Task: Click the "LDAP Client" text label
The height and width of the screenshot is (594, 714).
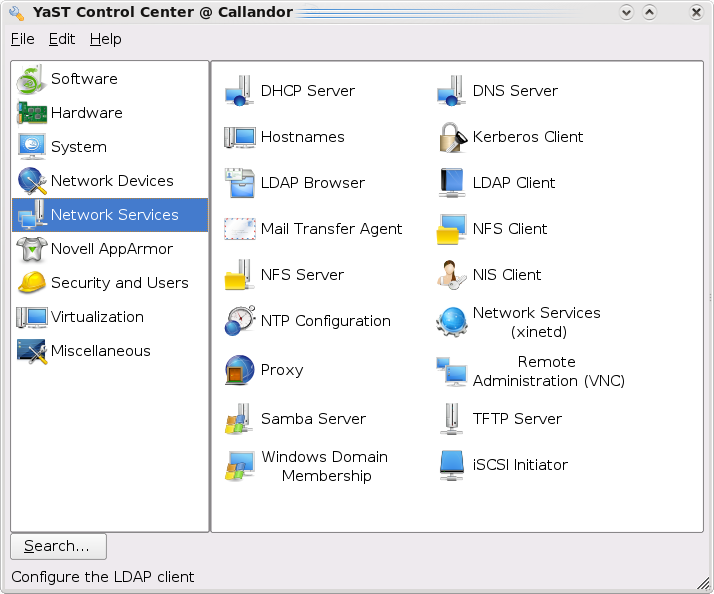Action: [x=514, y=183]
